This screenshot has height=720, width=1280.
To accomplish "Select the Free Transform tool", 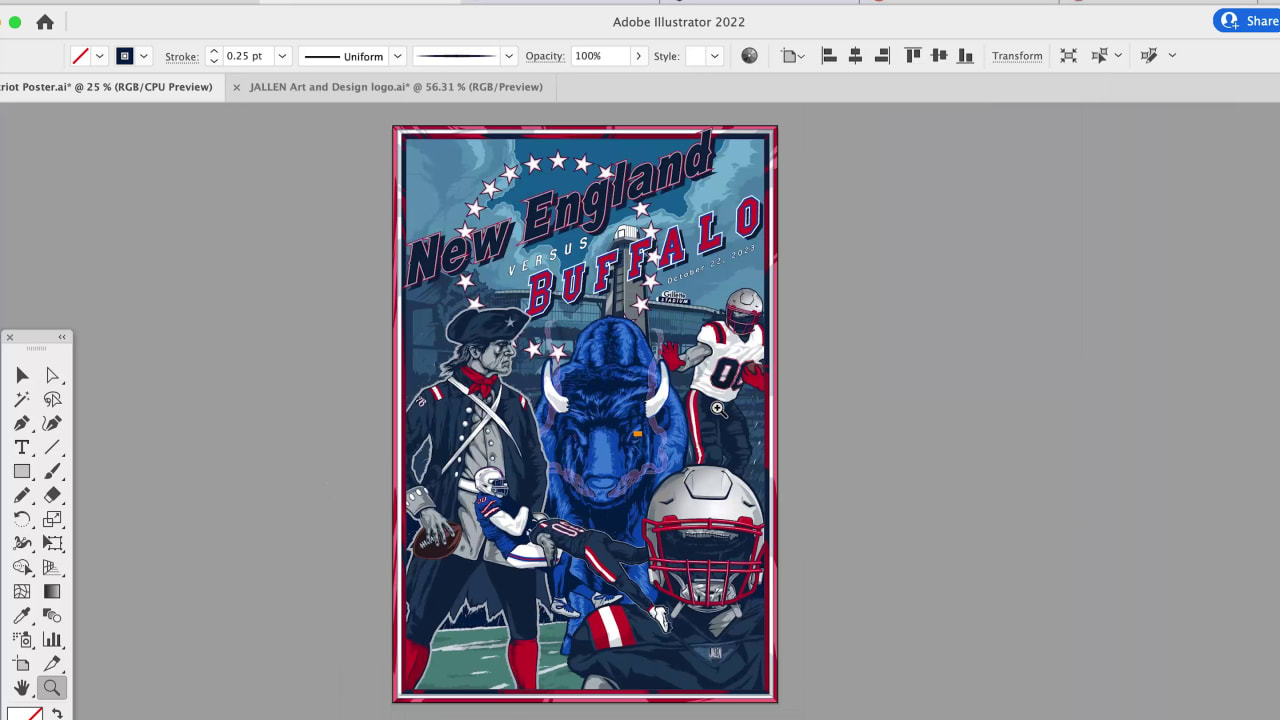I will [53, 543].
